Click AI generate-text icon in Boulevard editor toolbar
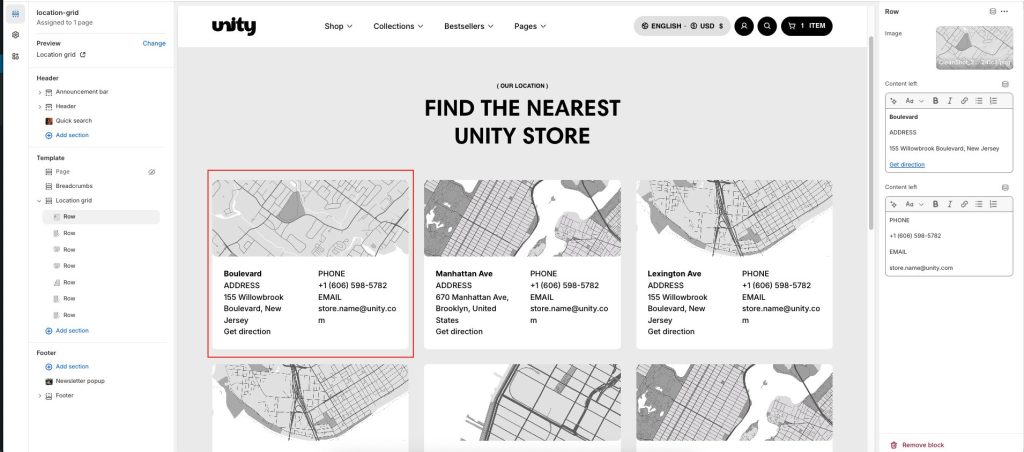This screenshot has height=452, width=1024. (x=893, y=101)
